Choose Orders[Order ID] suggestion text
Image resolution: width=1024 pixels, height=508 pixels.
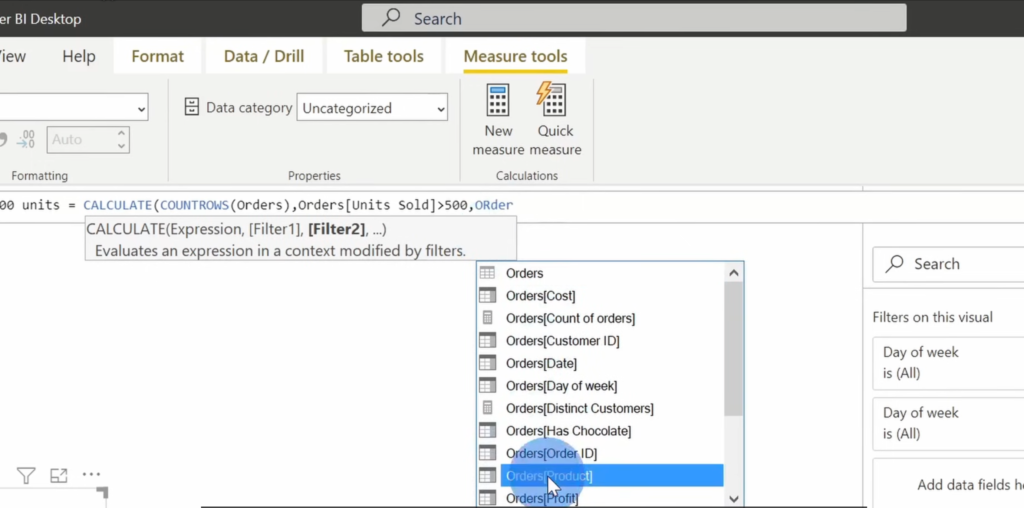pos(551,453)
